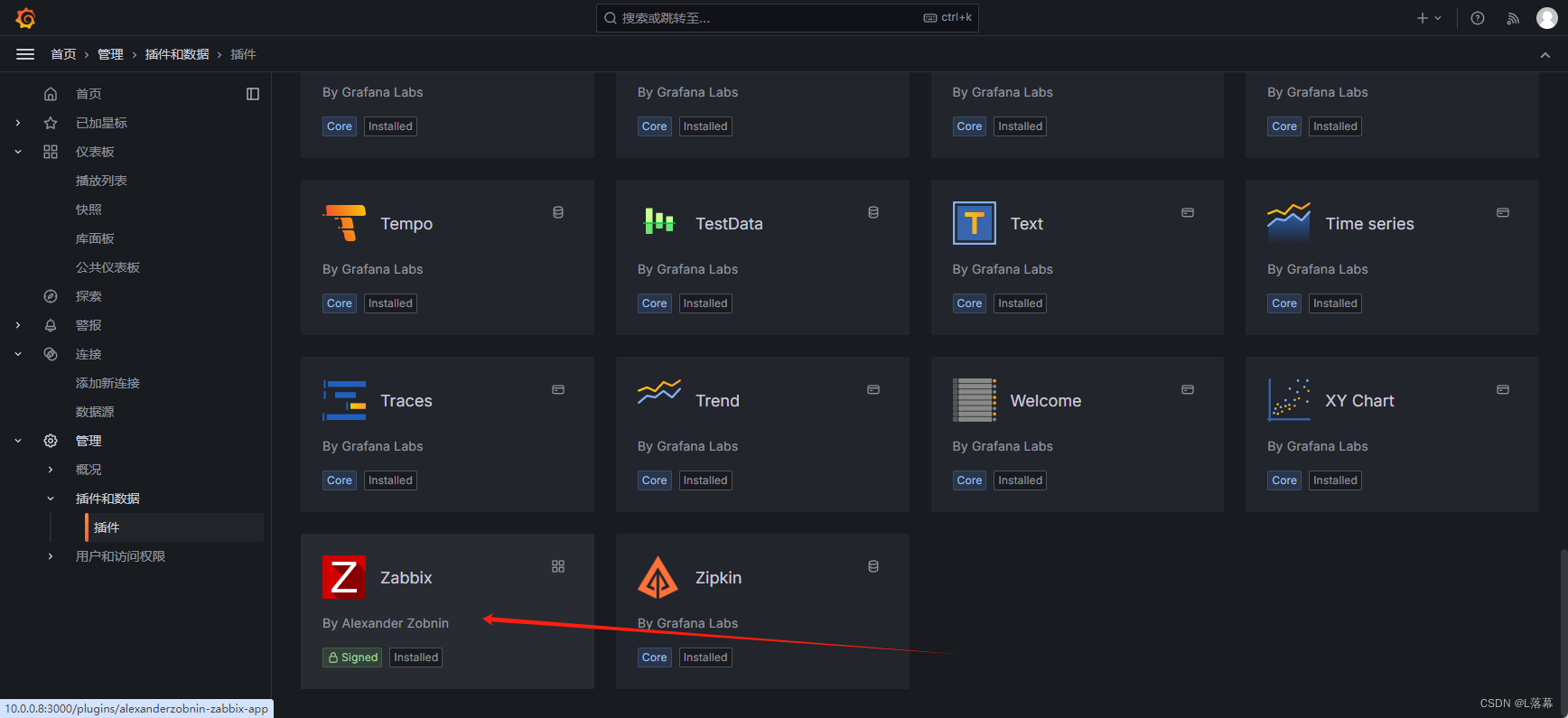Image resolution: width=1568 pixels, height=718 pixels.
Task: Expand the 警报 sidebar section
Action: point(18,325)
